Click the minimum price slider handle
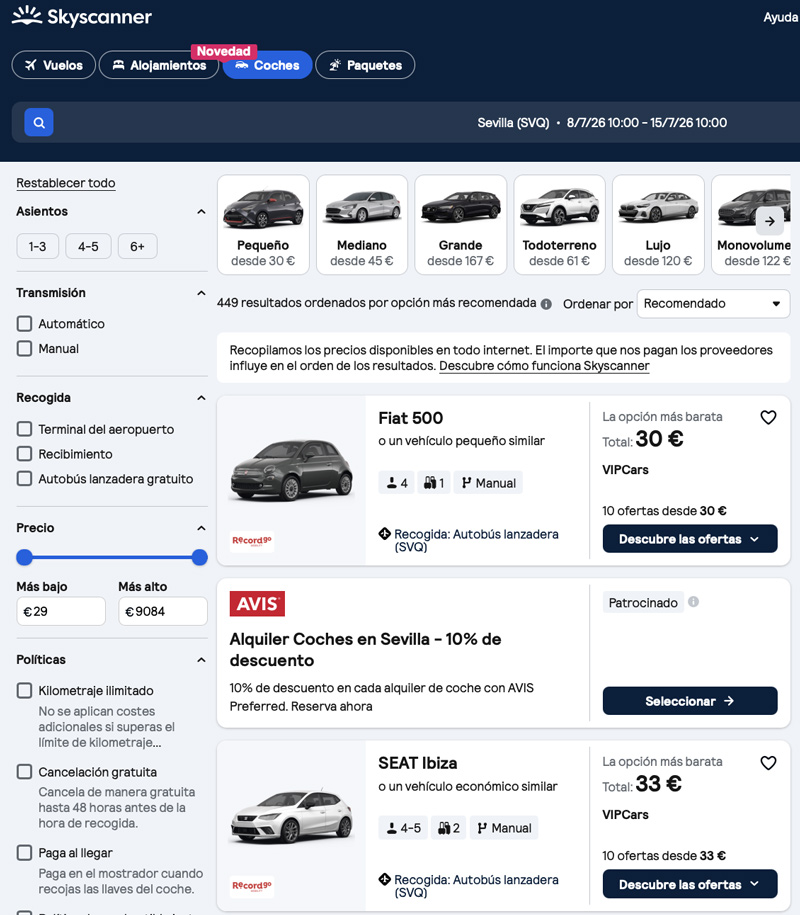This screenshot has width=800, height=915. [x=25, y=557]
